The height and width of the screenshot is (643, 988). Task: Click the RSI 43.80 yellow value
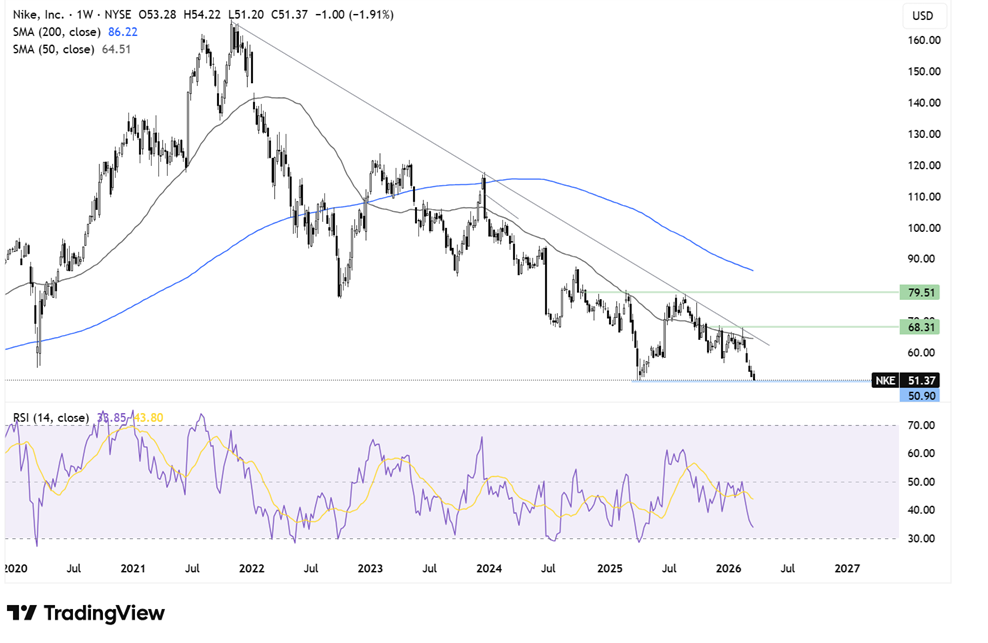149,417
